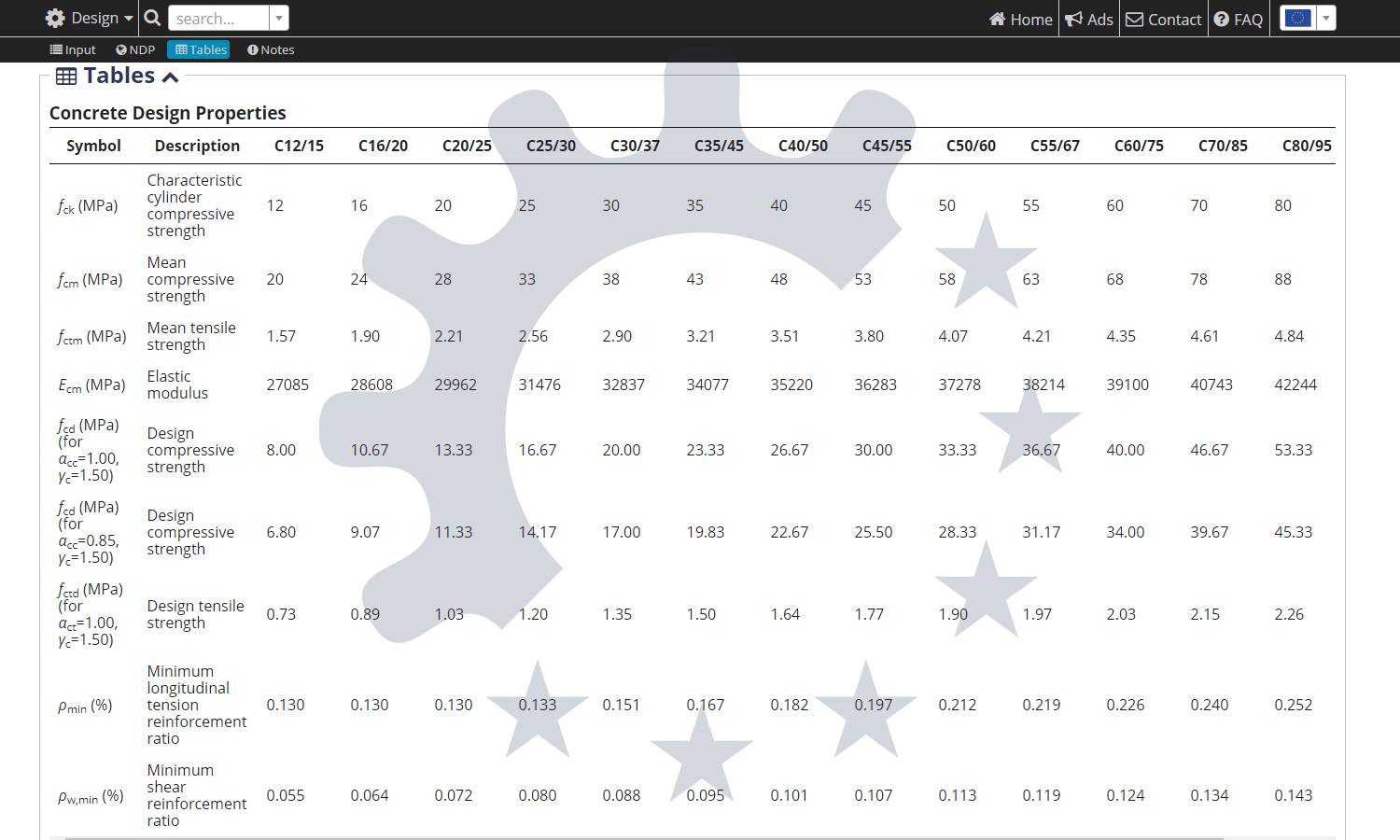Click the Description column header

(x=197, y=146)
